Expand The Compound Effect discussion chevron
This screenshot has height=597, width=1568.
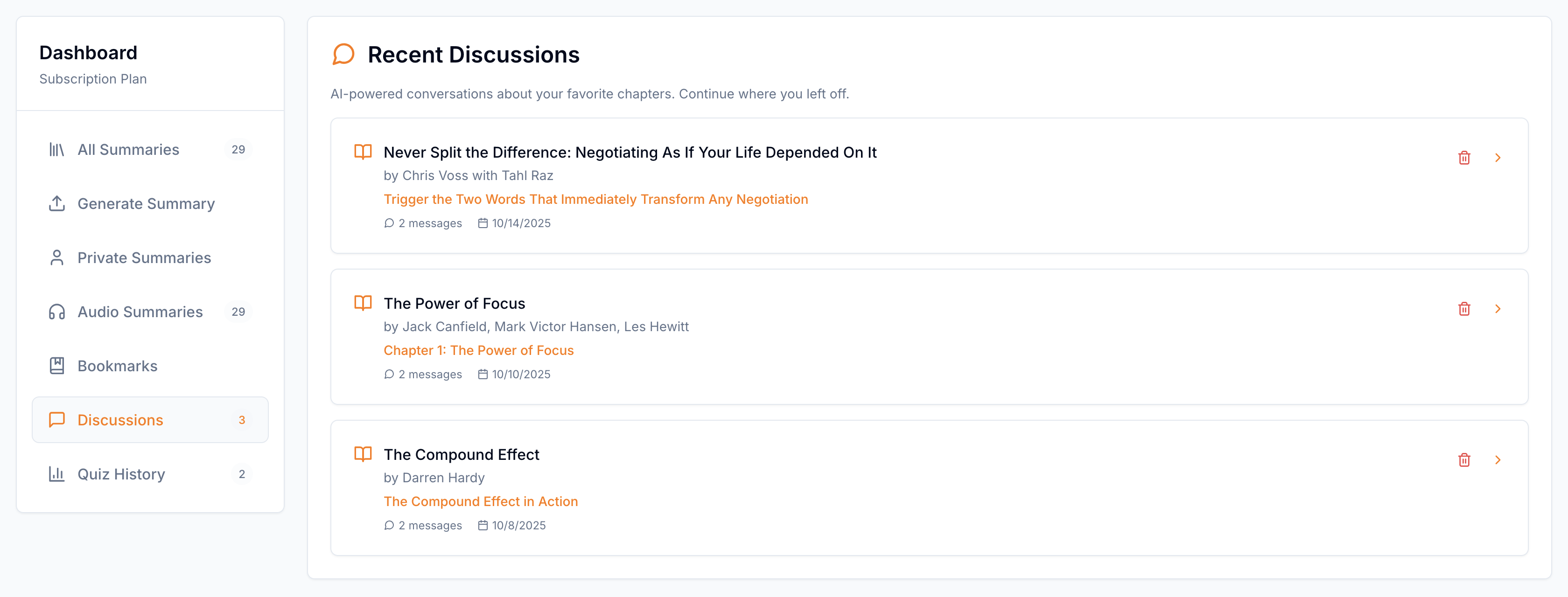pyautogui.click(x=1498, y=459)
